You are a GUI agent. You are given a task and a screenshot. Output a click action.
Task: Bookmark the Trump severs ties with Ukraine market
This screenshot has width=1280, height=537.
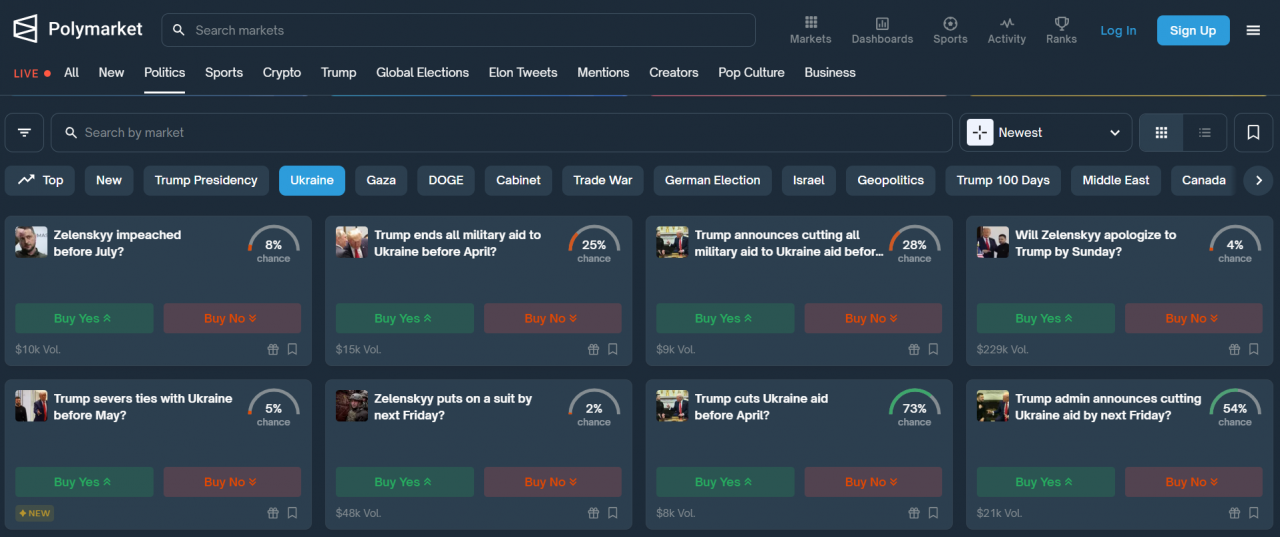292,513
